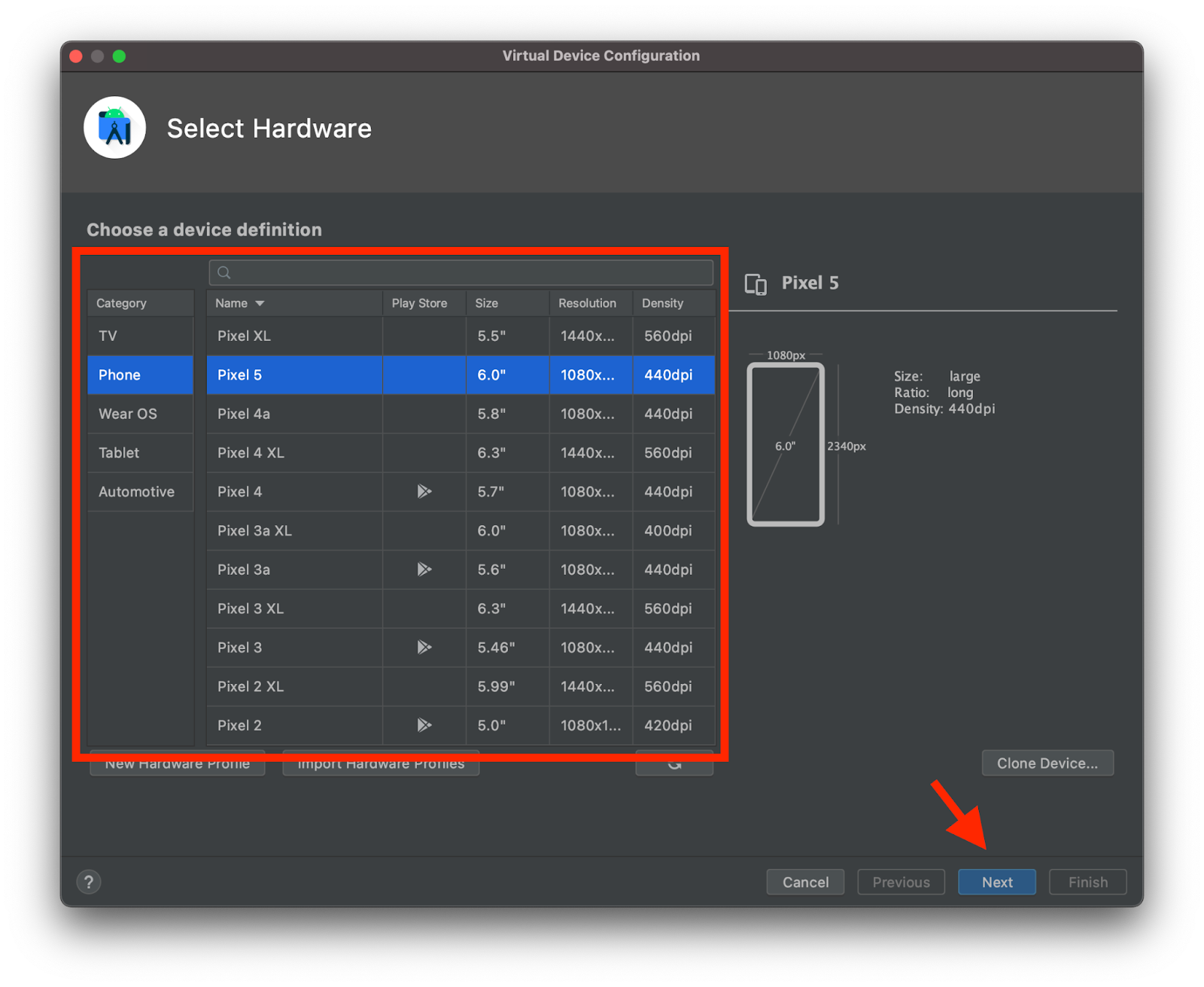Proceed with the Next button

pos(997,882)
